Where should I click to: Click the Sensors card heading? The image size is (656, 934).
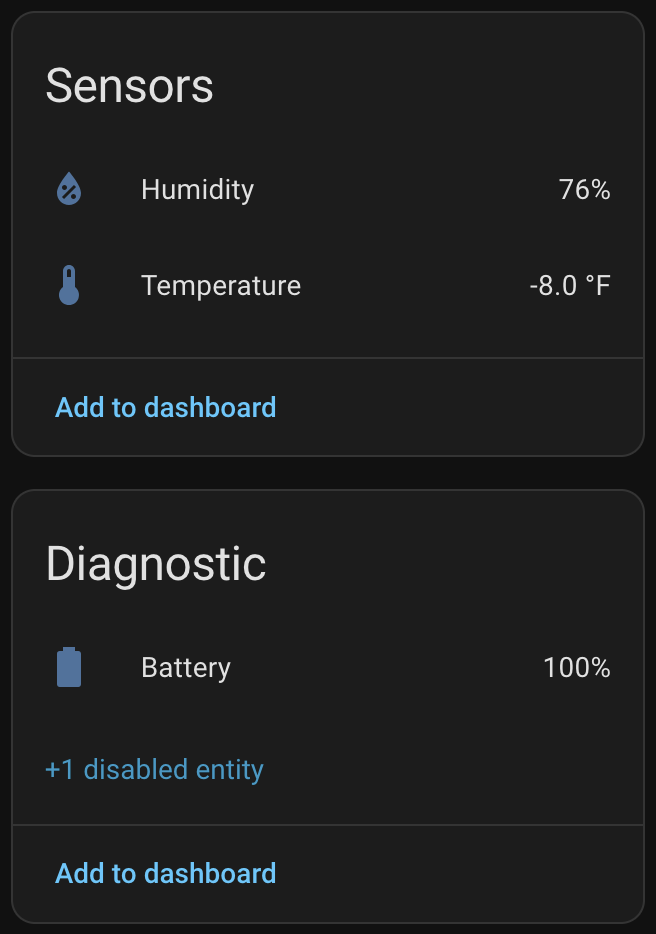tap(129, 86)
